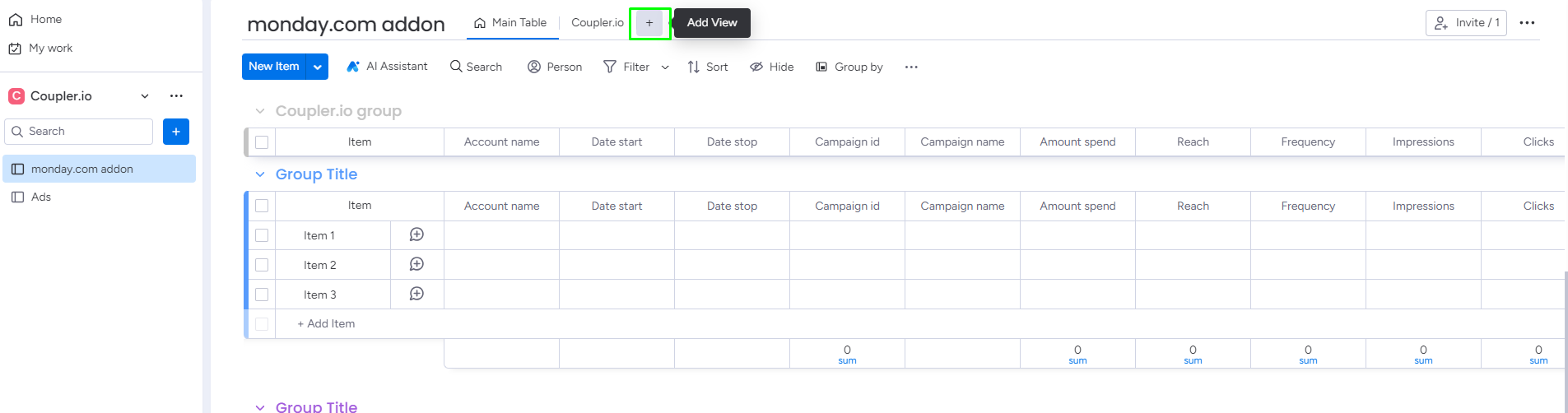1568x413 pixels.
Task: Click blue plus button in sidebar
Action: pos(176,132)
